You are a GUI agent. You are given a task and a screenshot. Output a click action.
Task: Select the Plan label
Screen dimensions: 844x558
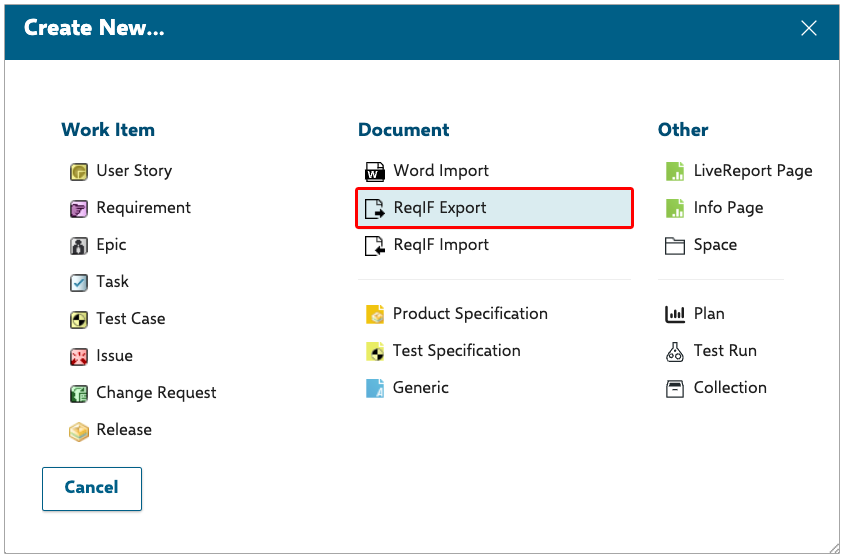(x=708, y=314)
